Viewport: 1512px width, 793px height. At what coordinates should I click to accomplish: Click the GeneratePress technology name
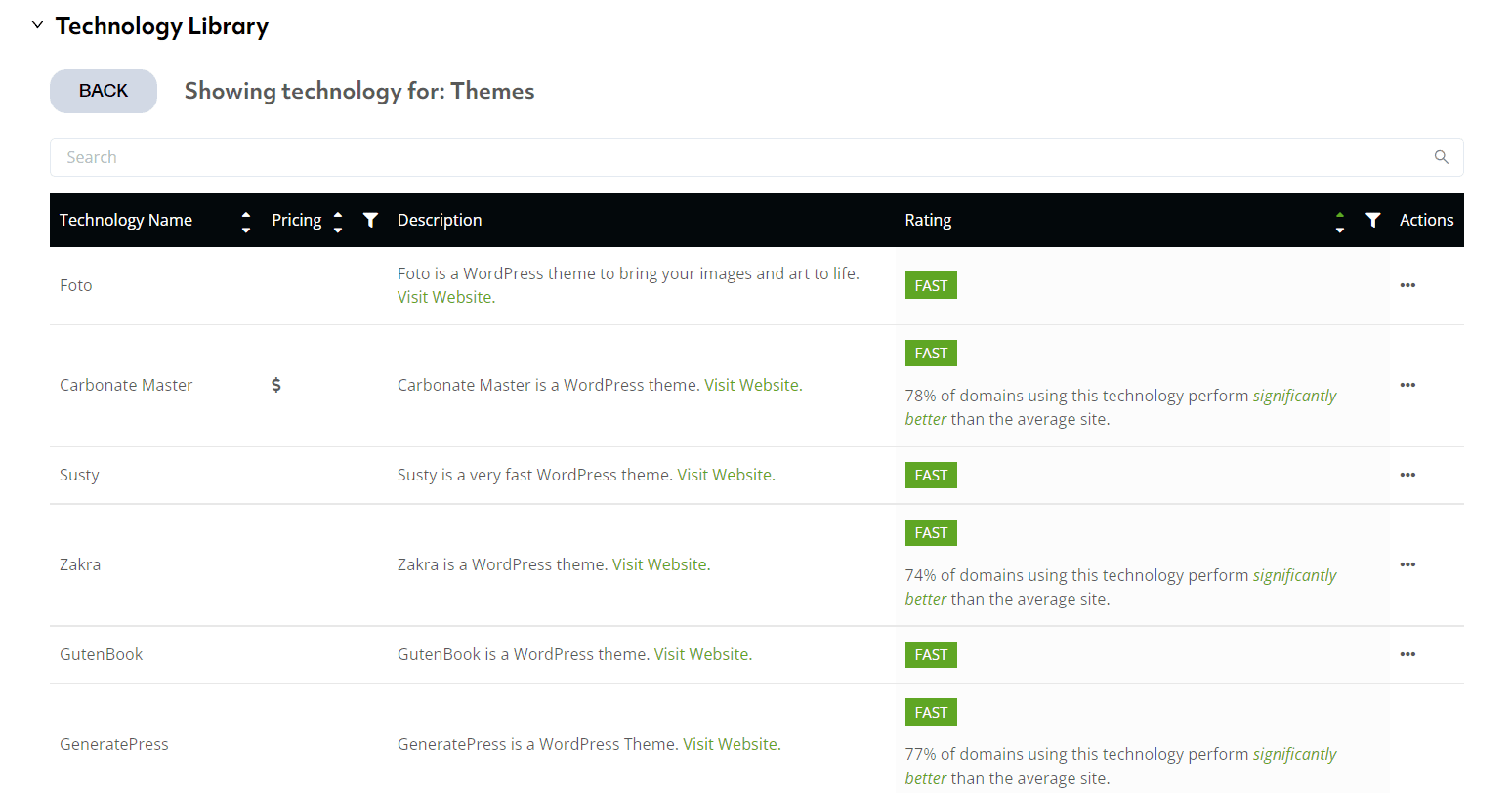click(114, 744)
